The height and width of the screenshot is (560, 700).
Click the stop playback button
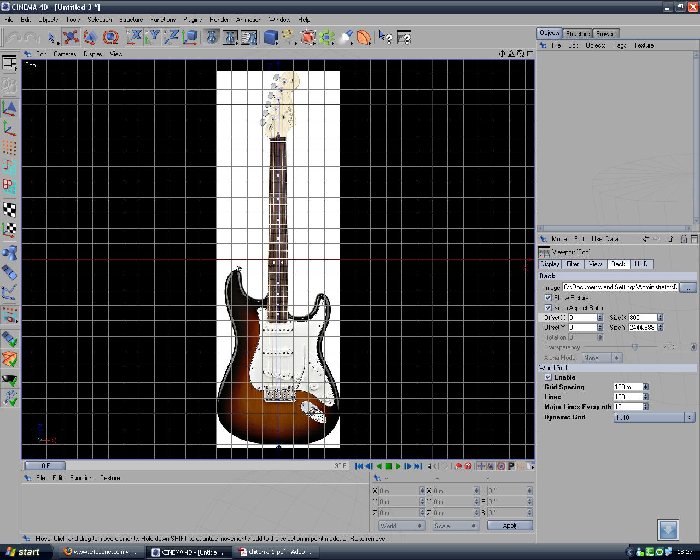pos(388,466)
